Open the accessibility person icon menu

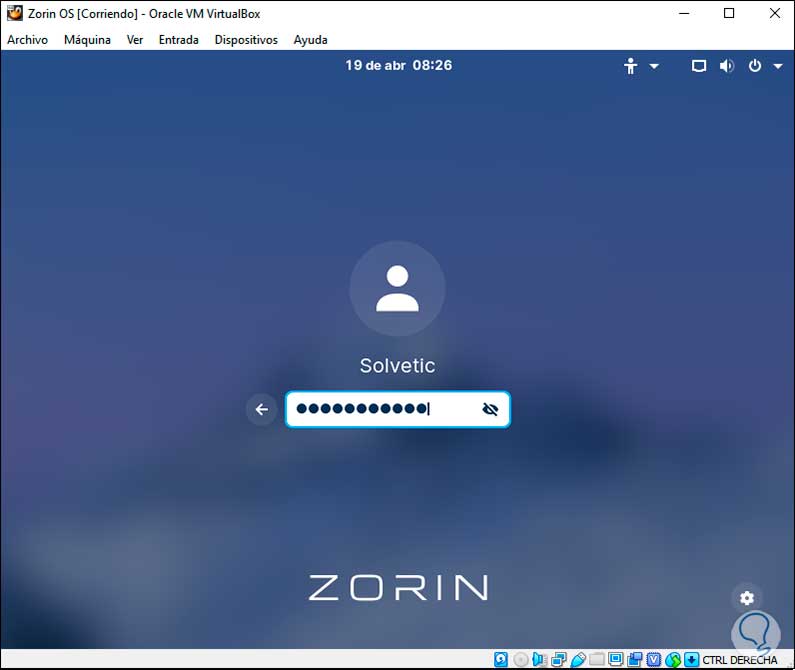point(631,66)
